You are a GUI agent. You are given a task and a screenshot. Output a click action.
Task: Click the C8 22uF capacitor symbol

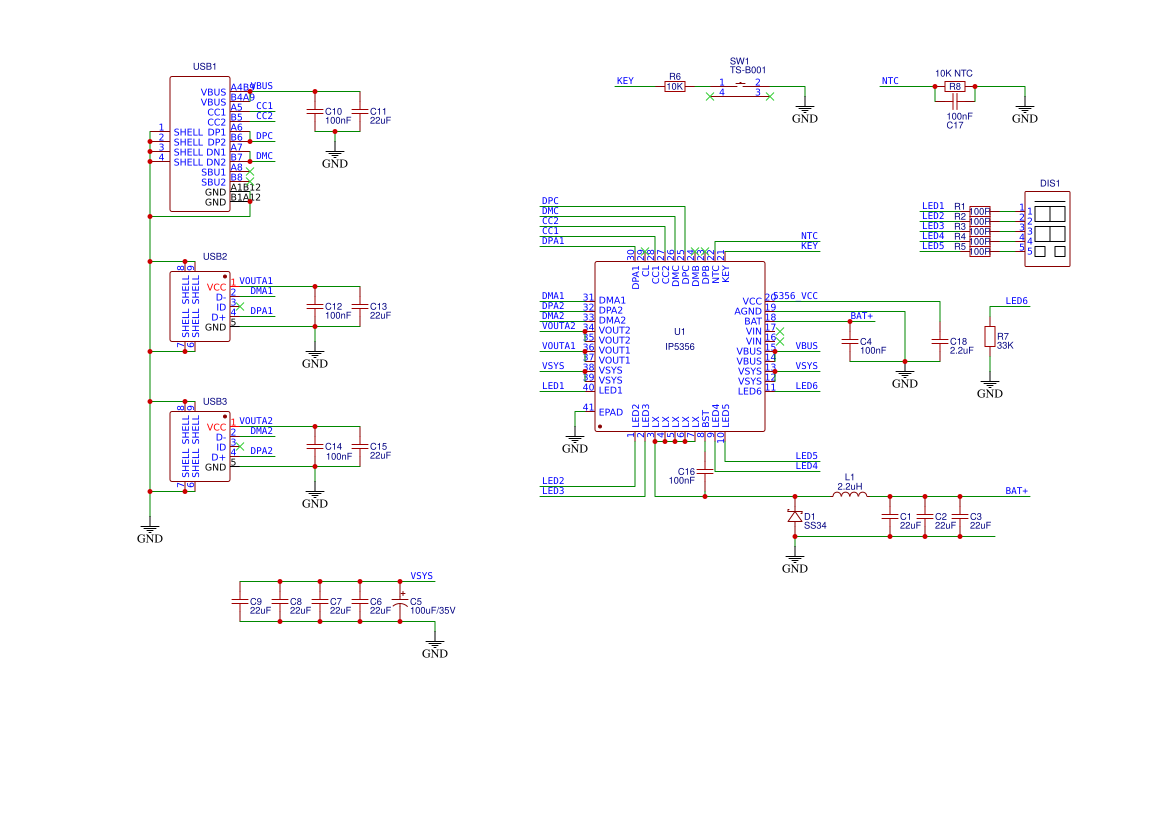(280, 601)
